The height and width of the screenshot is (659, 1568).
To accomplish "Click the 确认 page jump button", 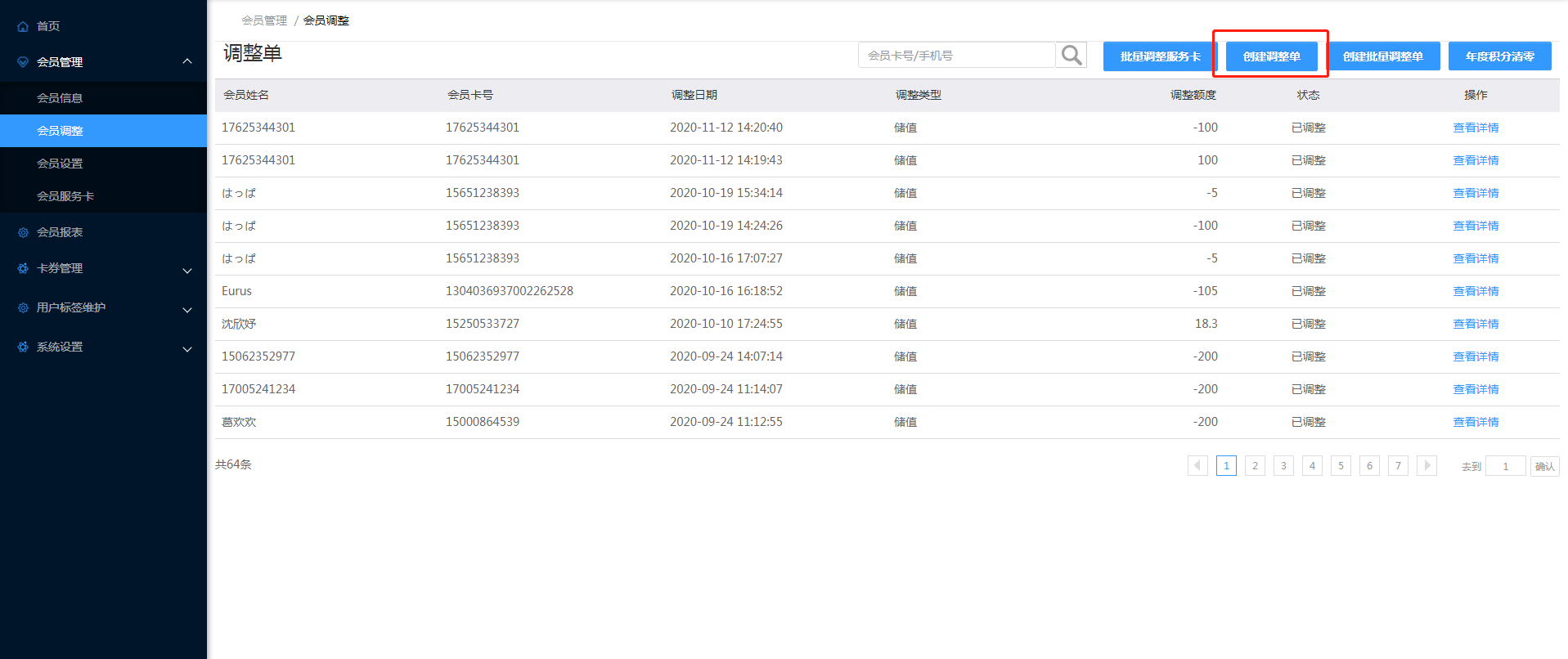I will pos(1544,466).
